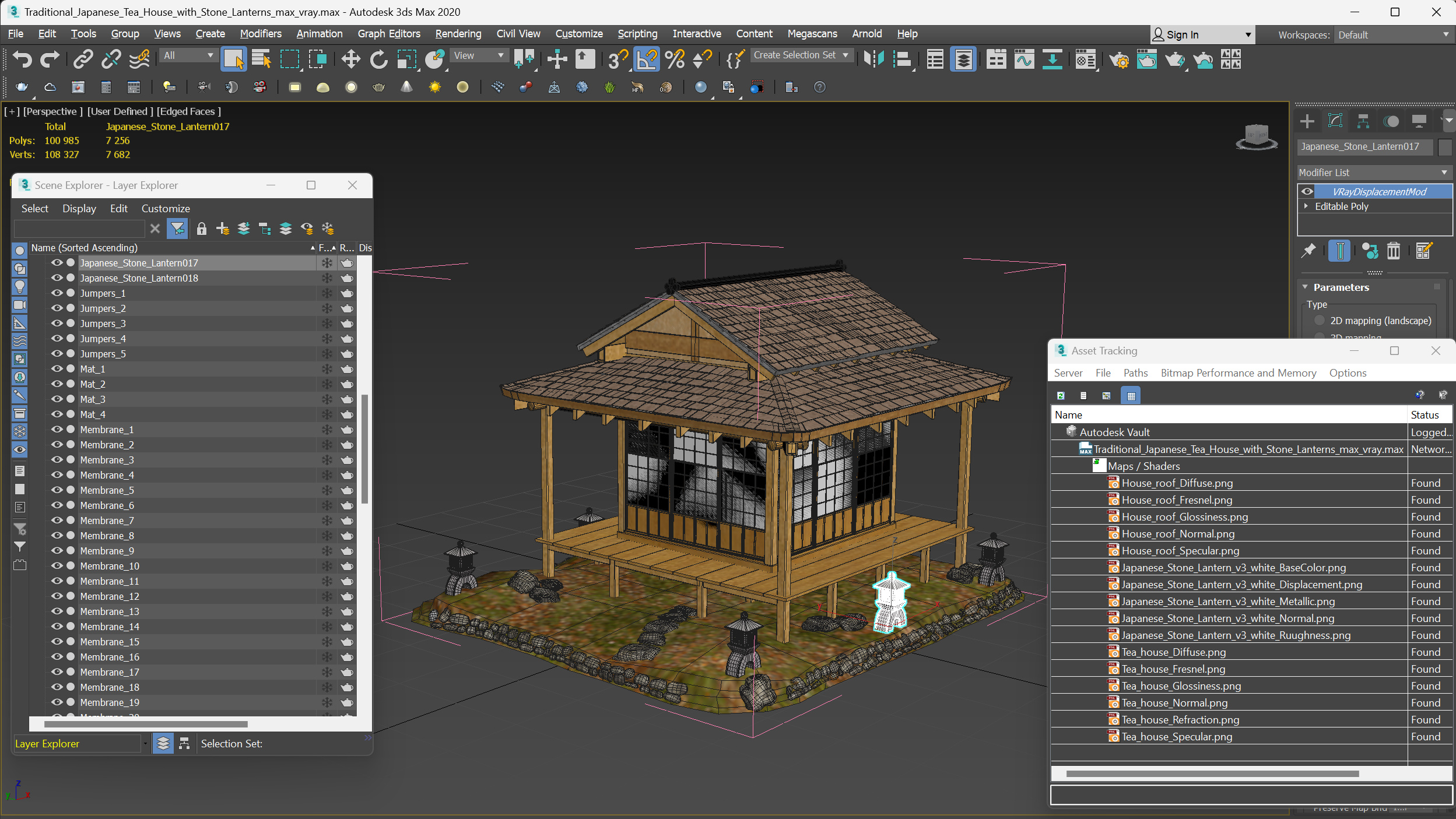Select 2D mapping (landscape) radio button
Image resolution: width=1456 pixels, height=819 pixels.
pos(1320,321)
